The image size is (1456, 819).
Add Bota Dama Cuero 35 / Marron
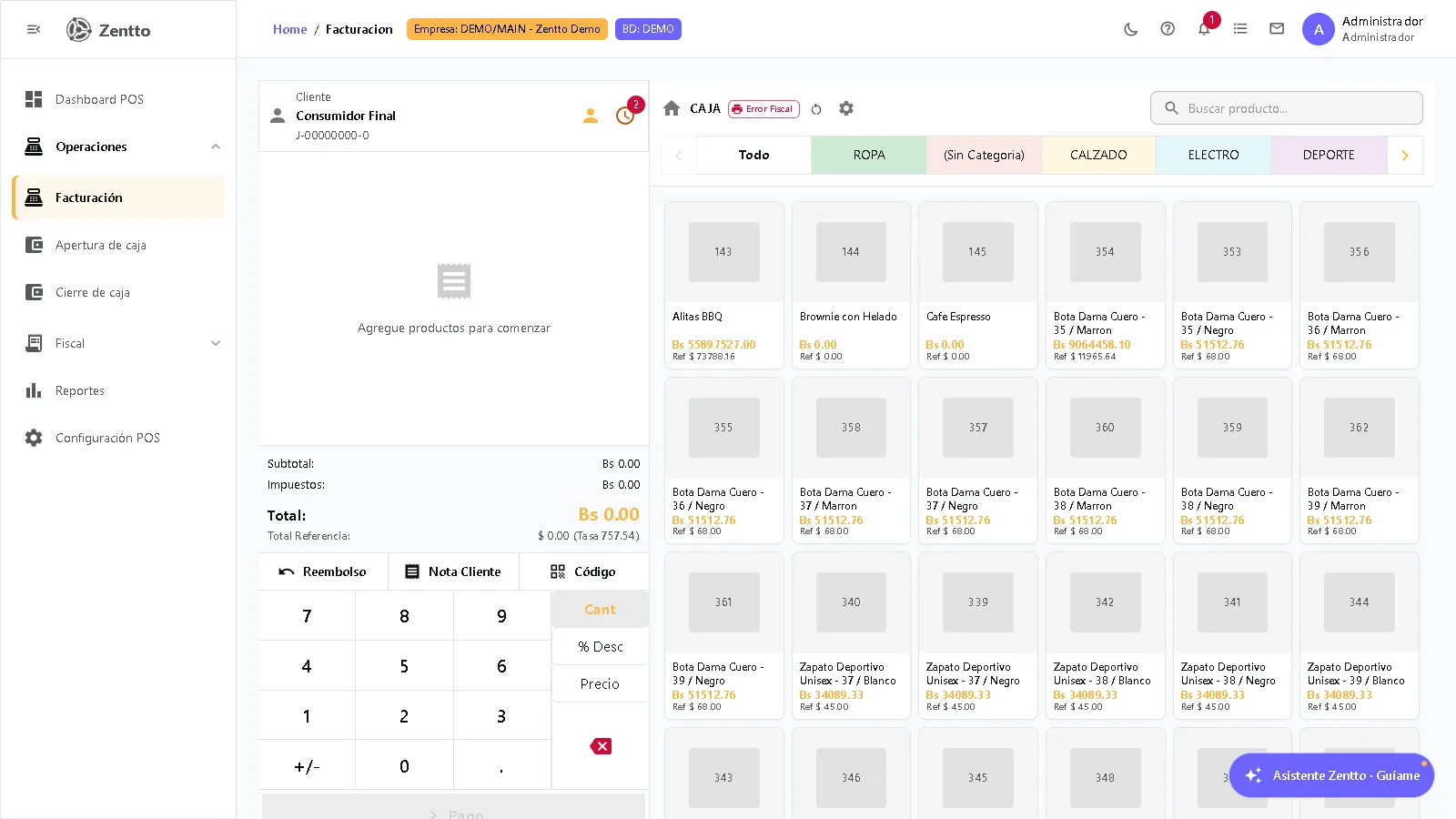tap(1106, 285)
